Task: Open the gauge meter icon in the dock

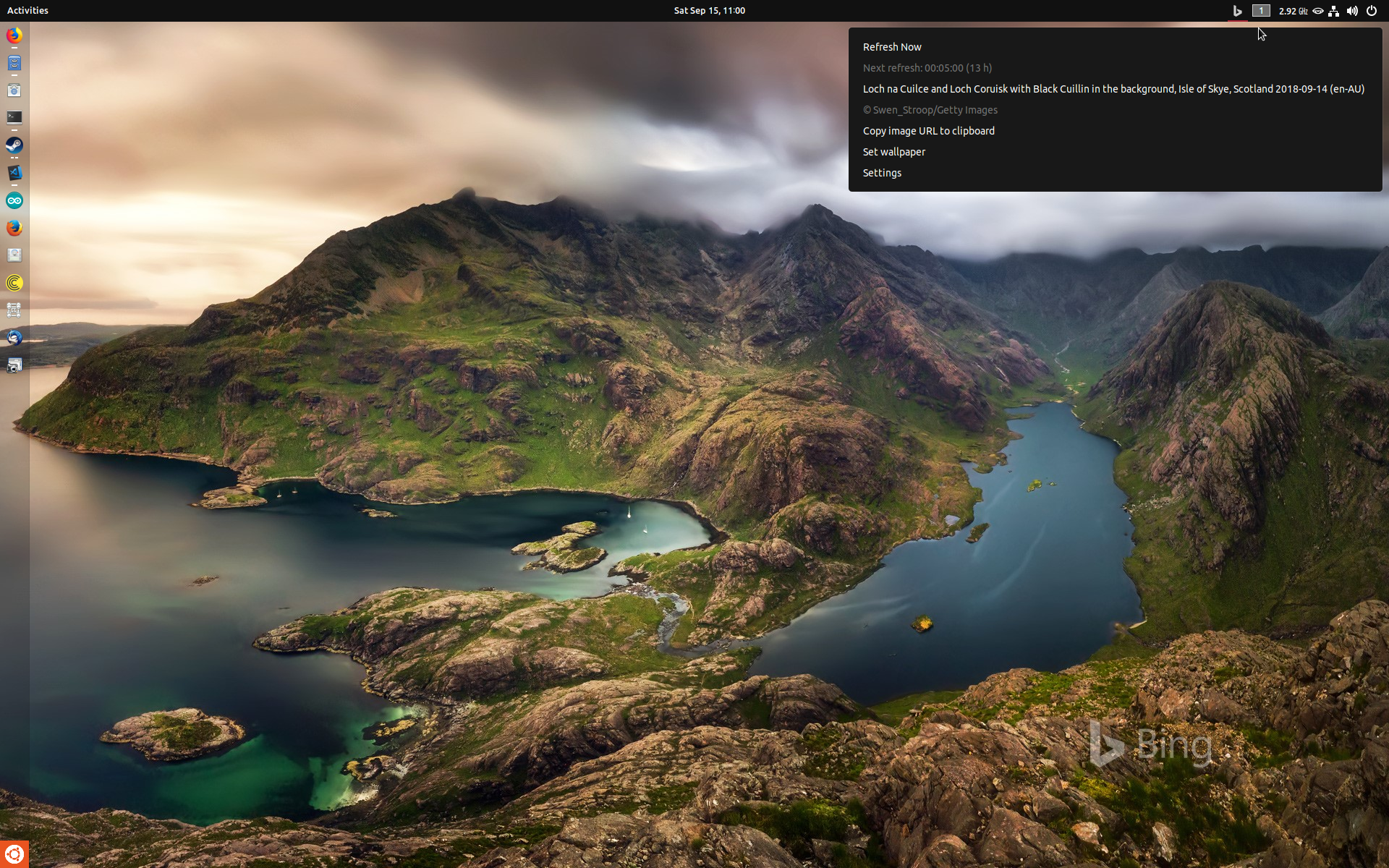Action: (14, 255)
